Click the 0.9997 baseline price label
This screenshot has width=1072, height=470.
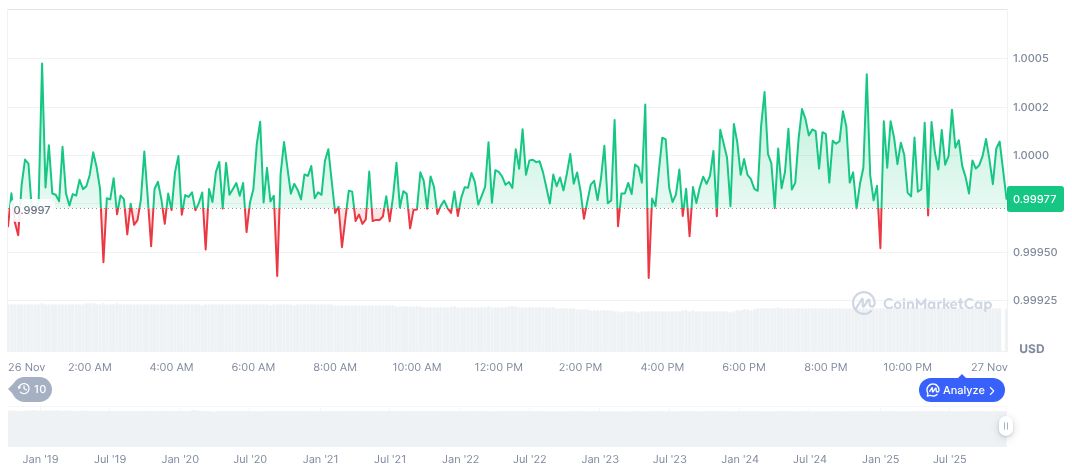tap(32, 209)
